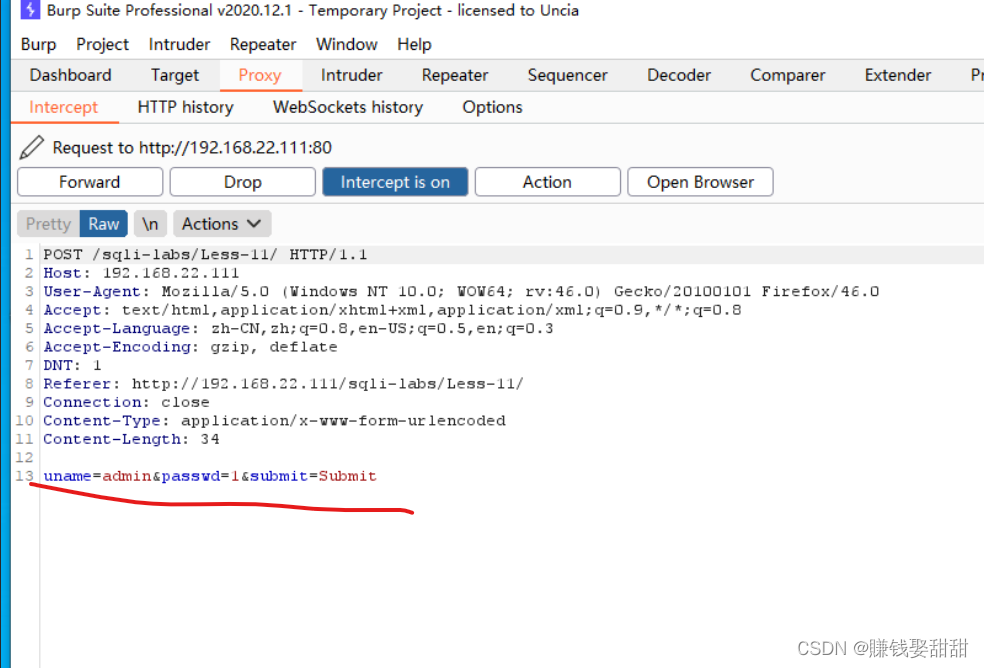Toggle the Intercept is on button
Screen dimensions: 984x668
pyautogui.click(x=395, y=182)
